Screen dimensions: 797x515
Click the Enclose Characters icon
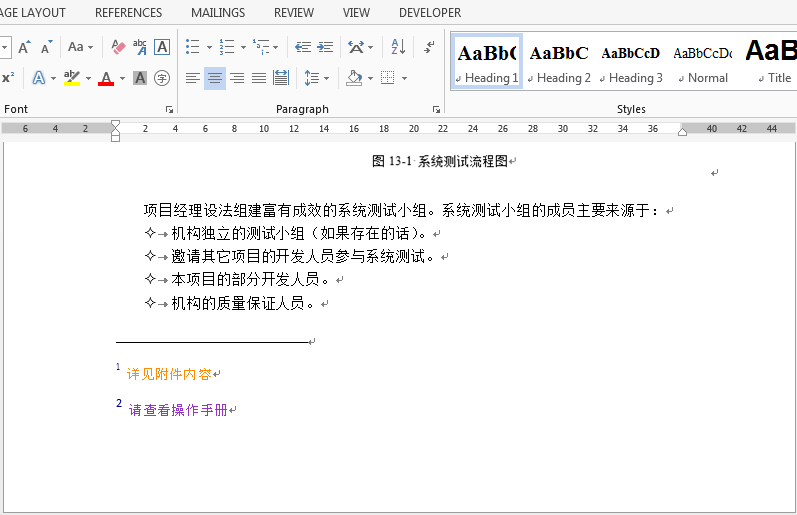point(162,78)
